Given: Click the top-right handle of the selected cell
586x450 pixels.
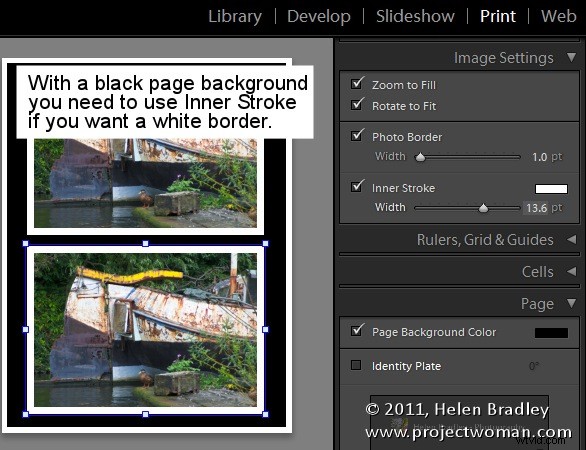Looking at the screenshot, I should tap(265, 244).
